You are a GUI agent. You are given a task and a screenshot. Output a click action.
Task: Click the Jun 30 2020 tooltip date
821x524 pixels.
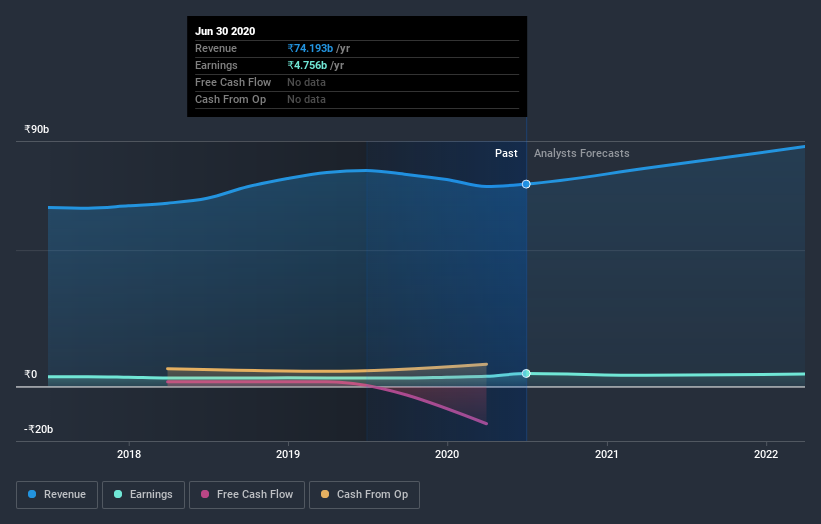pyautogui.click(x=225, y=31)
